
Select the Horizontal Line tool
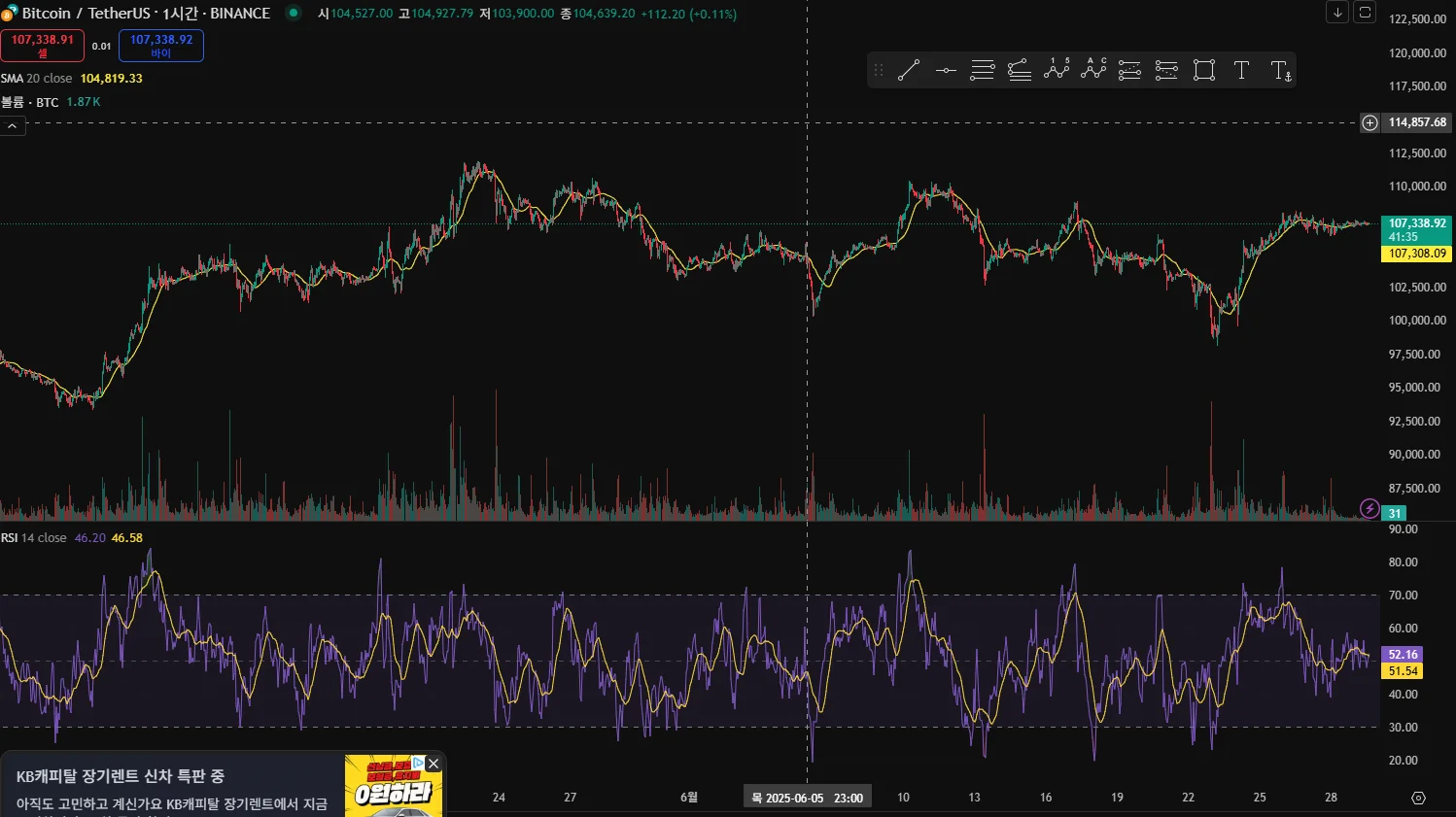pyautogui.click(x=946, y=70)
